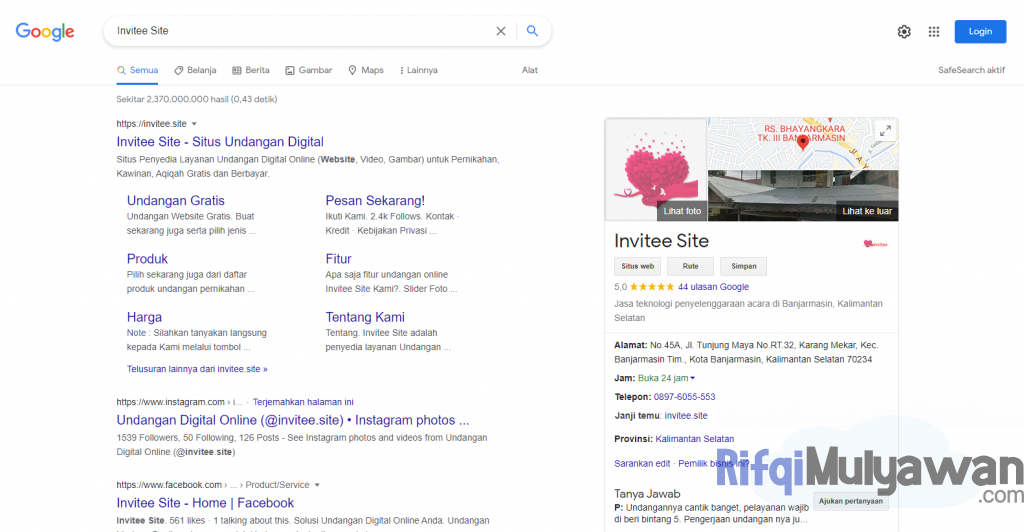Screen dimensions: 1024x532
Task: Open the Harga sitelink
Action: 144,317
